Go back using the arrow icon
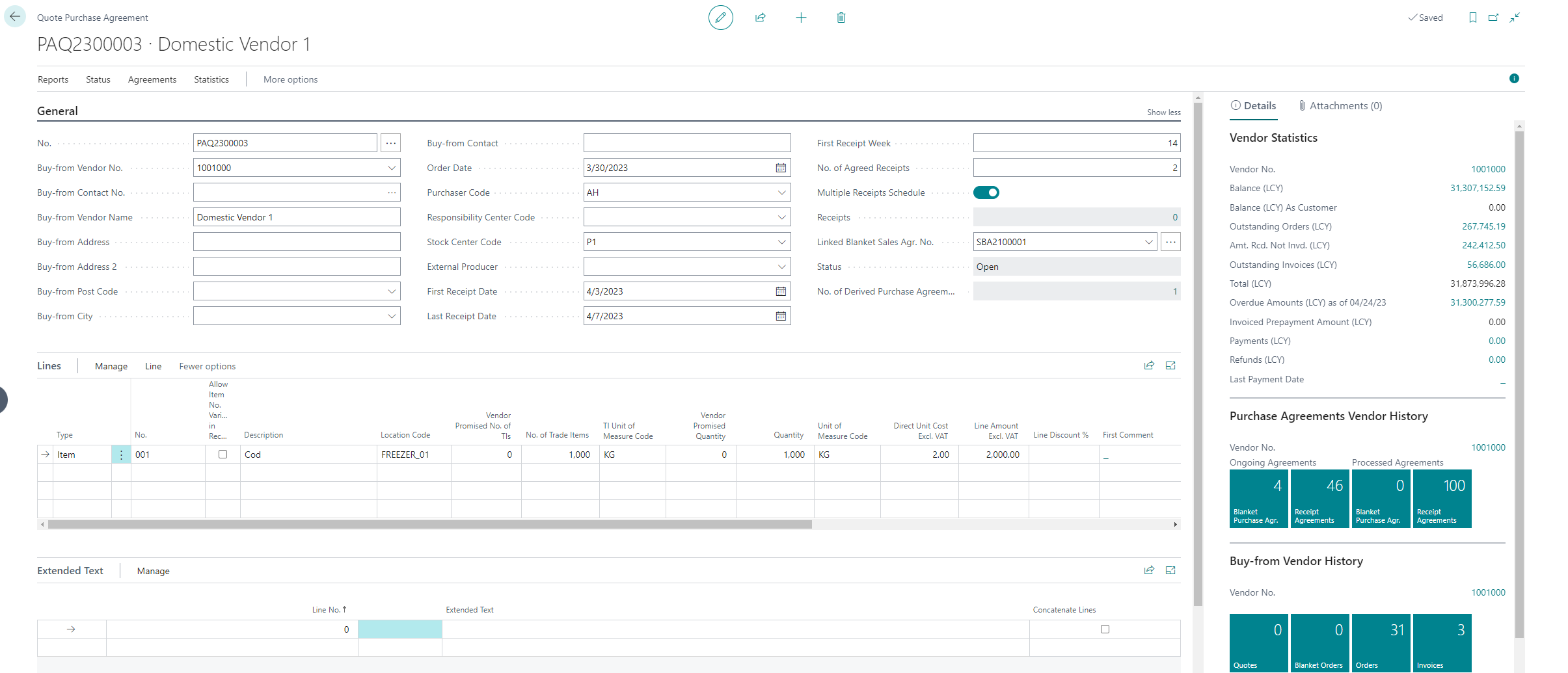The height and width of the screenshot is (673, 1568). pyautogui.click(x=15, y=17)
